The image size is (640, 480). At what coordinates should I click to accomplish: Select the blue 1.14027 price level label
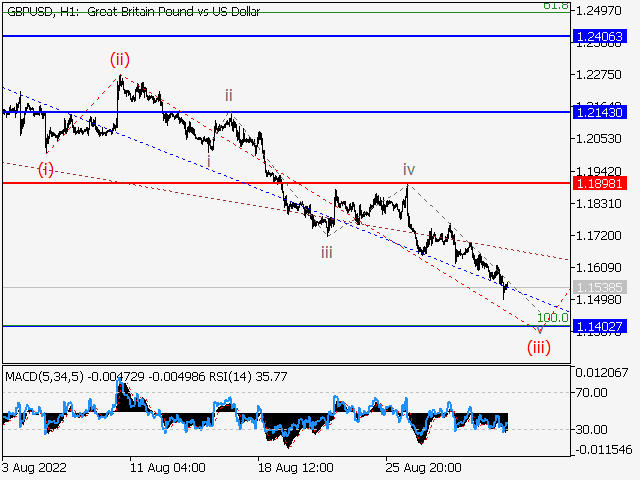tap(600, 326)
